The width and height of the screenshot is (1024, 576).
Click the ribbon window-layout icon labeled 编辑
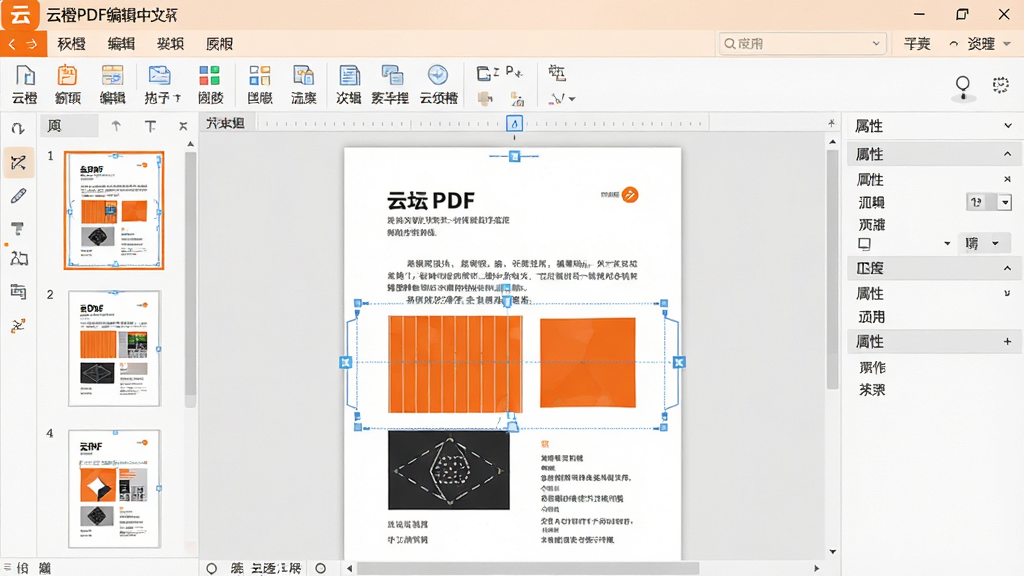coord(112,76)
